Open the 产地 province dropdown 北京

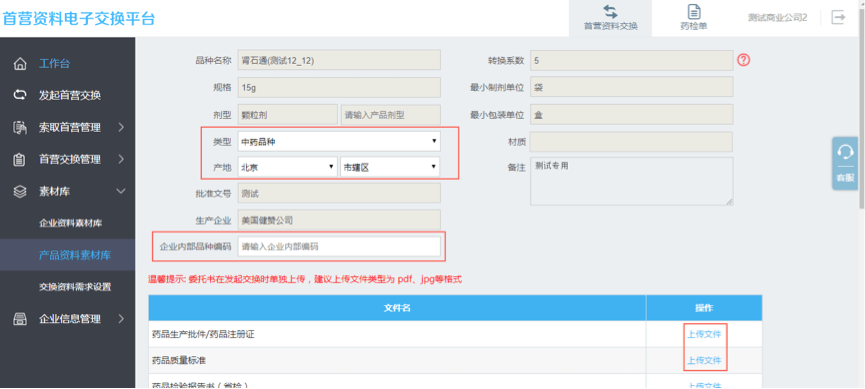(287, 167)
